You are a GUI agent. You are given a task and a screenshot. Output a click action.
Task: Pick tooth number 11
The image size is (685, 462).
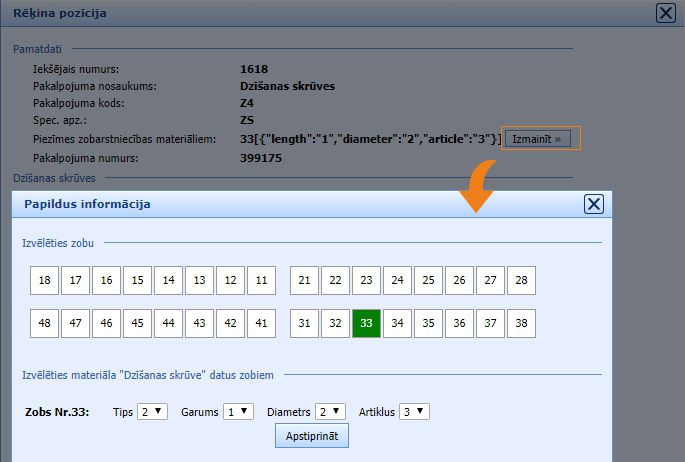[261, 281]
